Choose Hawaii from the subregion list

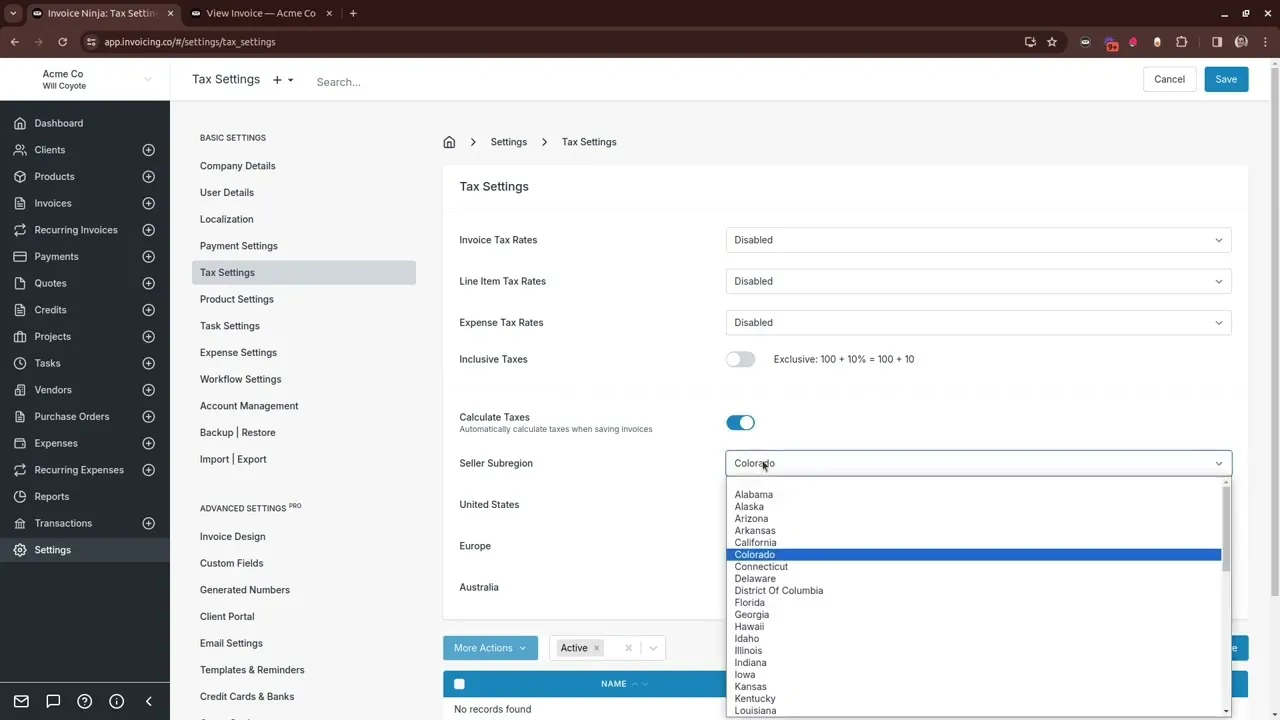[x=973, y=627]
